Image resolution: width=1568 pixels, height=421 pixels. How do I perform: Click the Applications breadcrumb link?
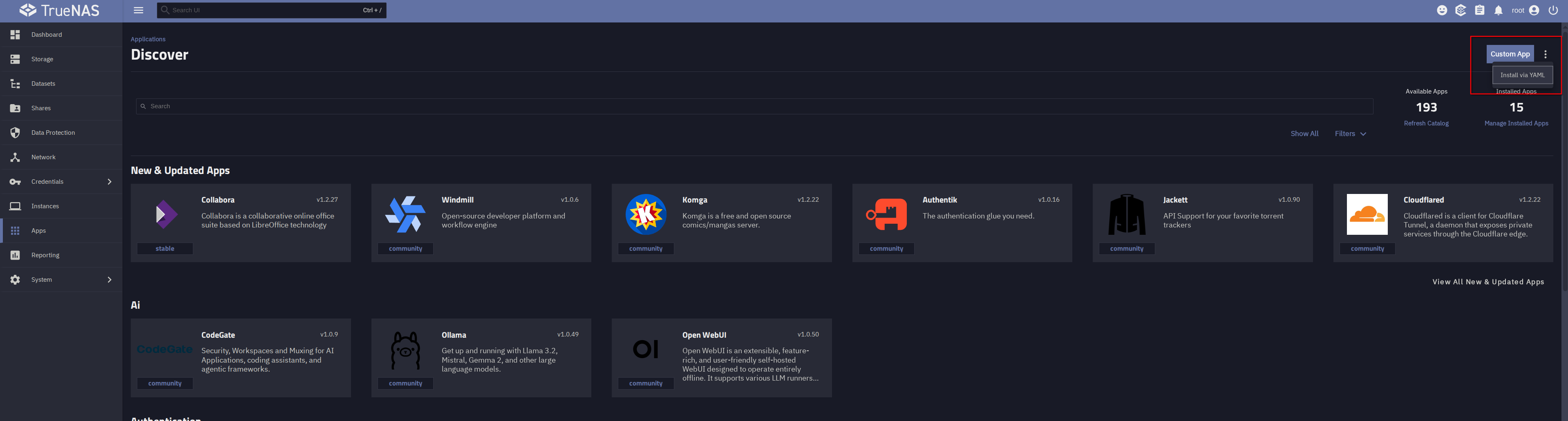pyautogui.click(x=148, y=39)
